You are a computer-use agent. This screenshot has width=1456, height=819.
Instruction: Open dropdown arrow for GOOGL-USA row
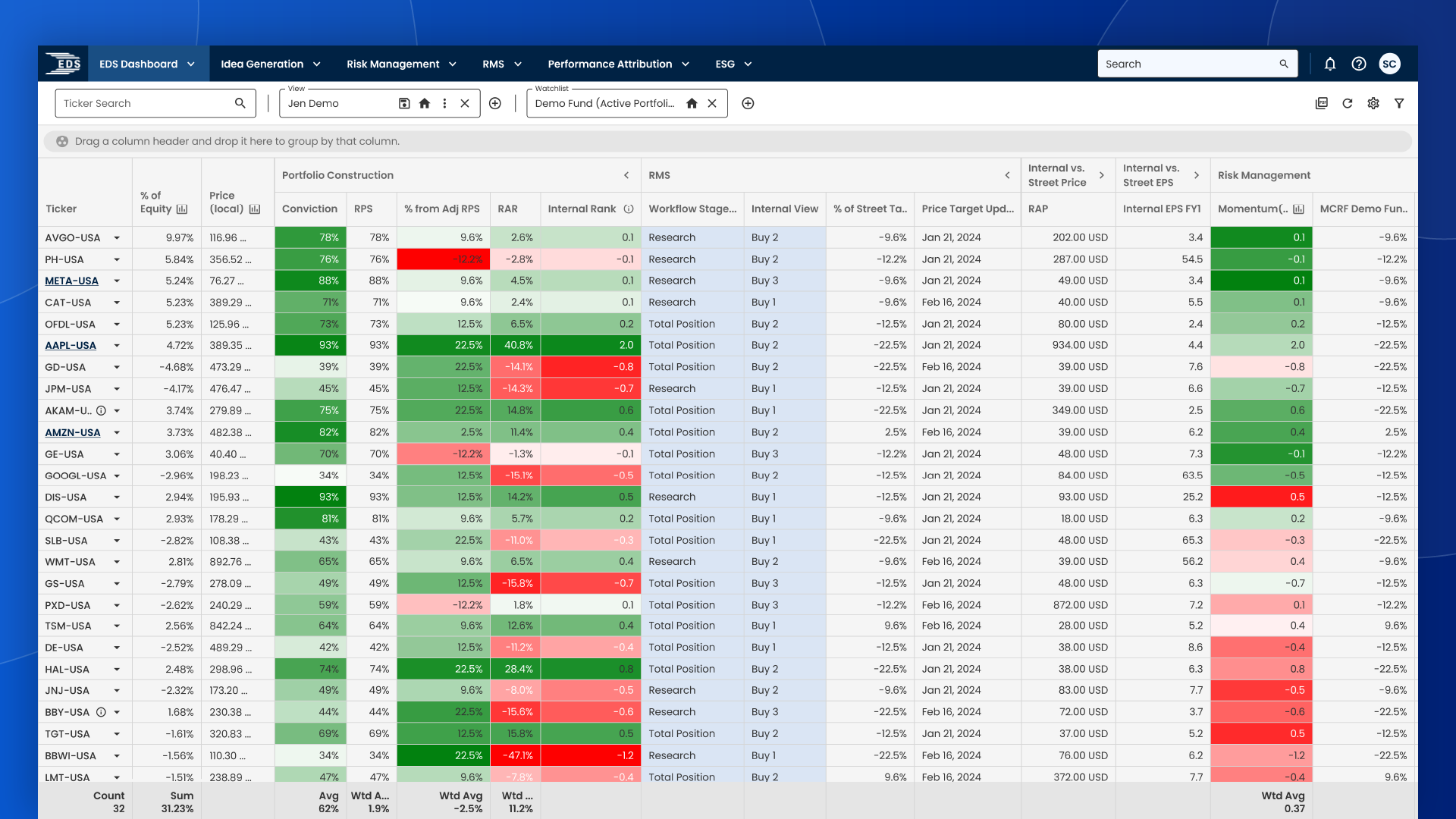[x=117, y=476]
